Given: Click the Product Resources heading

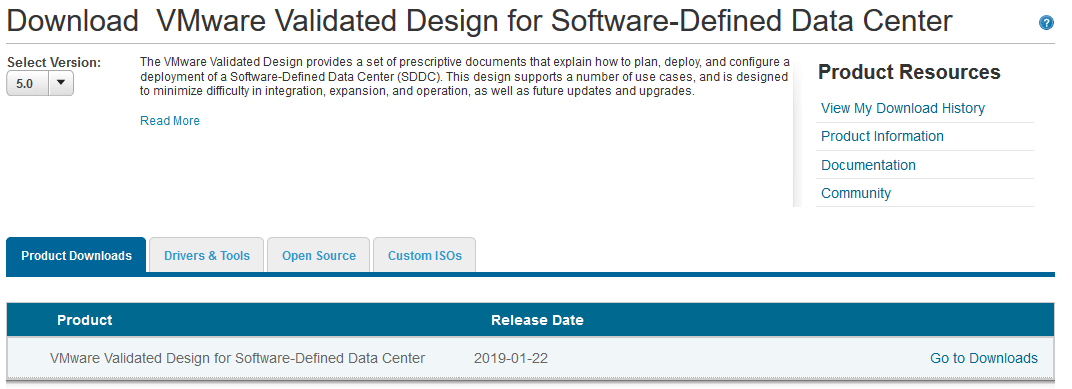Looking at the screenshot, I should 909,72.
